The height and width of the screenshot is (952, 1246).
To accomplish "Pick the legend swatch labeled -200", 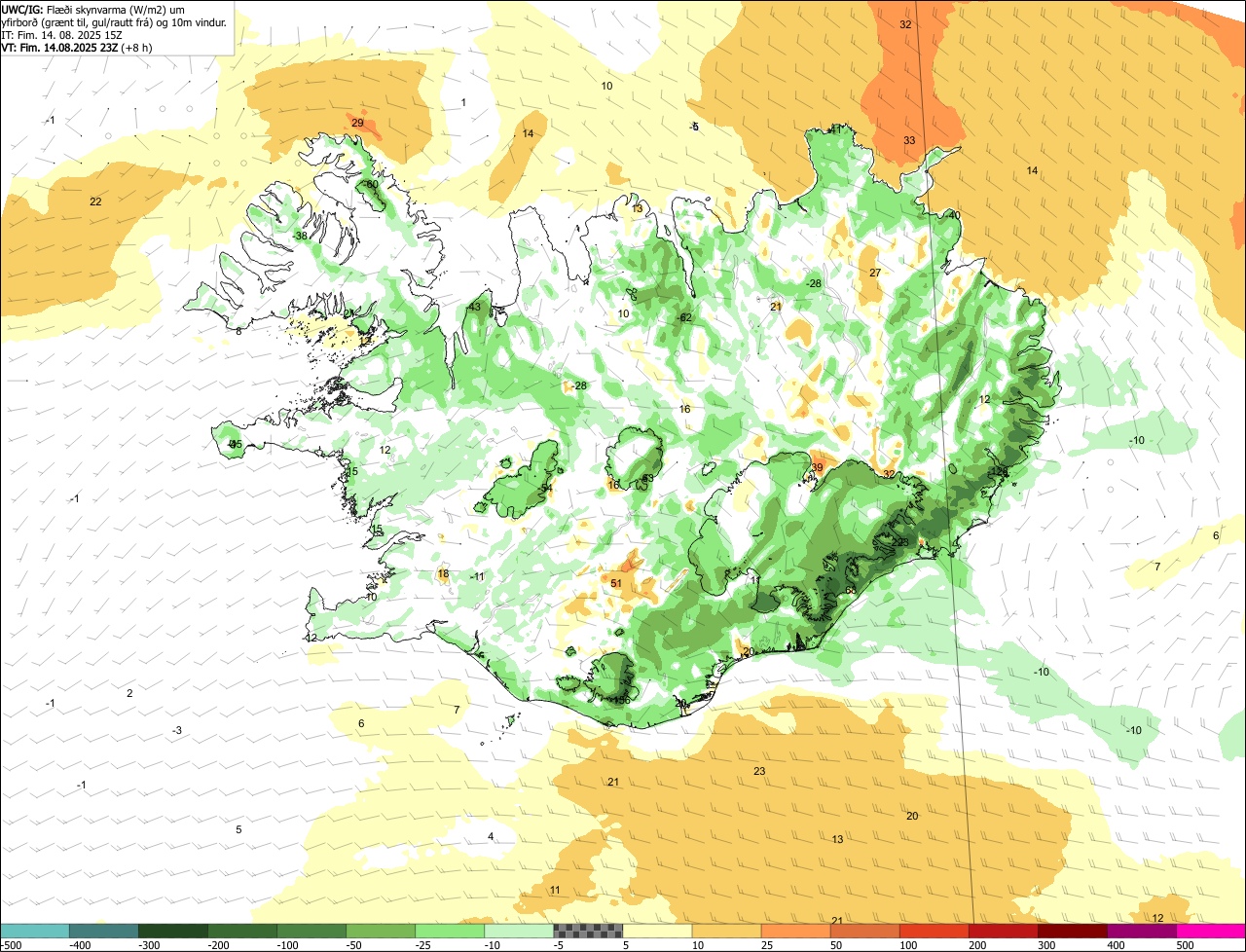I will pos(242,931).
